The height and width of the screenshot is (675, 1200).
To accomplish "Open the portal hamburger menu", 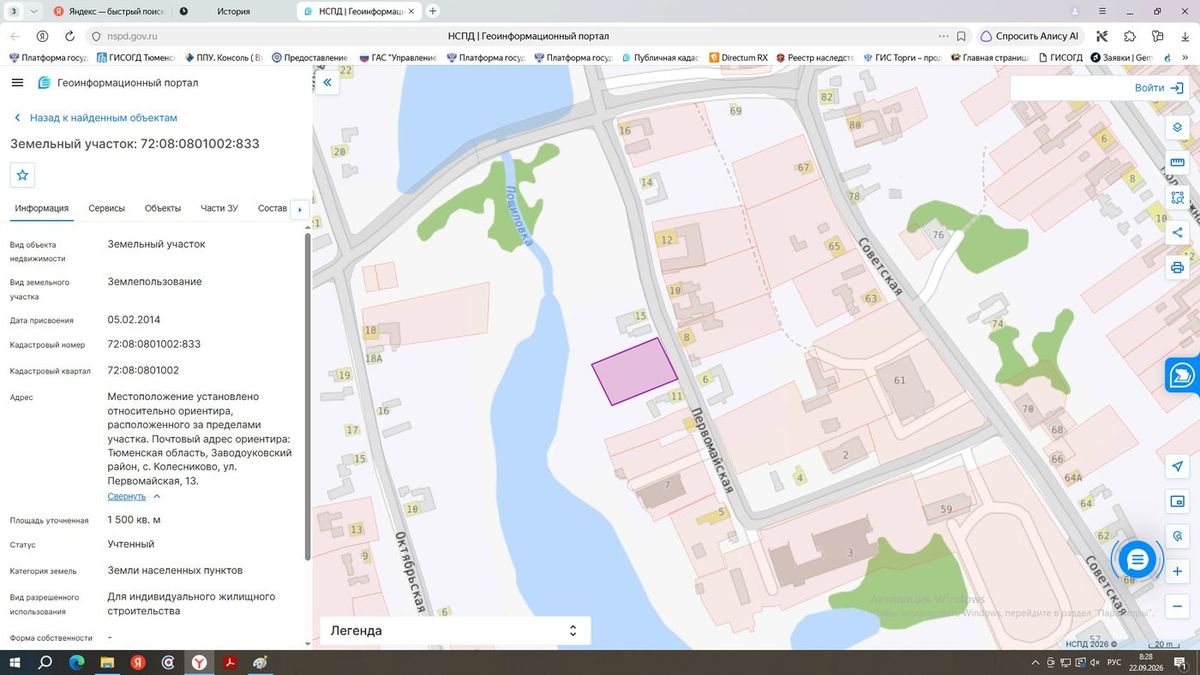I will pyautogui.click(x=17, y=83).
